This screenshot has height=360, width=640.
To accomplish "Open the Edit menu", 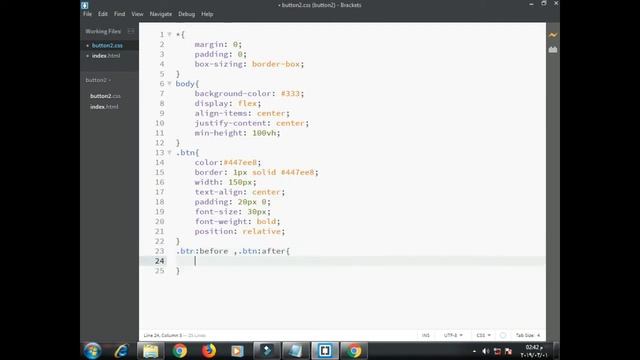I will point(102,14).
